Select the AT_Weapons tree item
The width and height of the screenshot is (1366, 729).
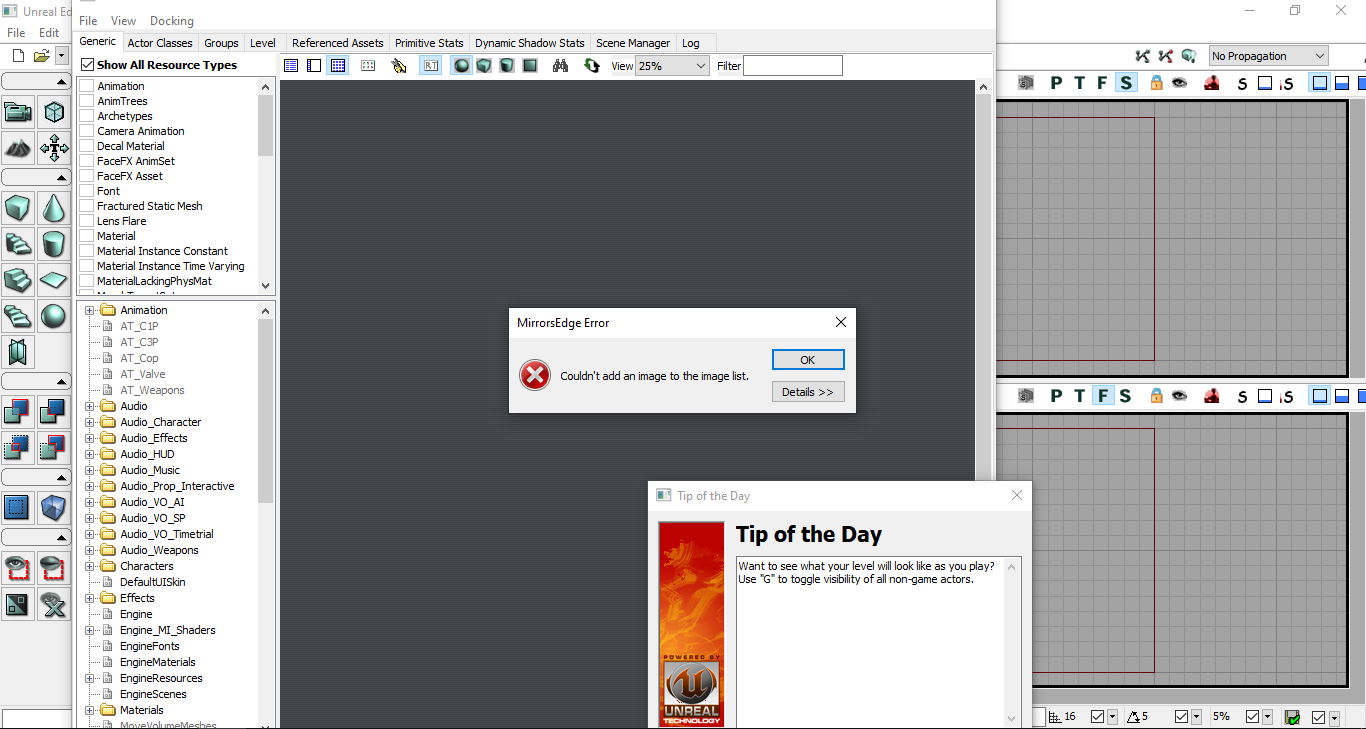(x=152, y=390)
